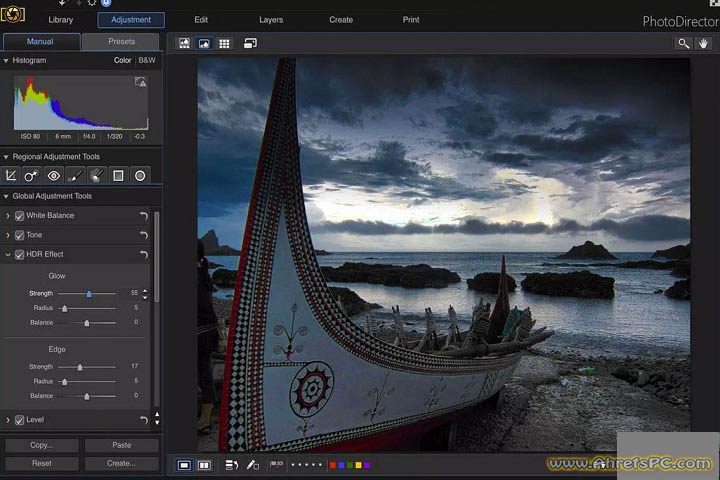This screenshot has height=480, width=720.
Task: Open the Edit module
Action: pyautogui.click(x=201, y=20)
